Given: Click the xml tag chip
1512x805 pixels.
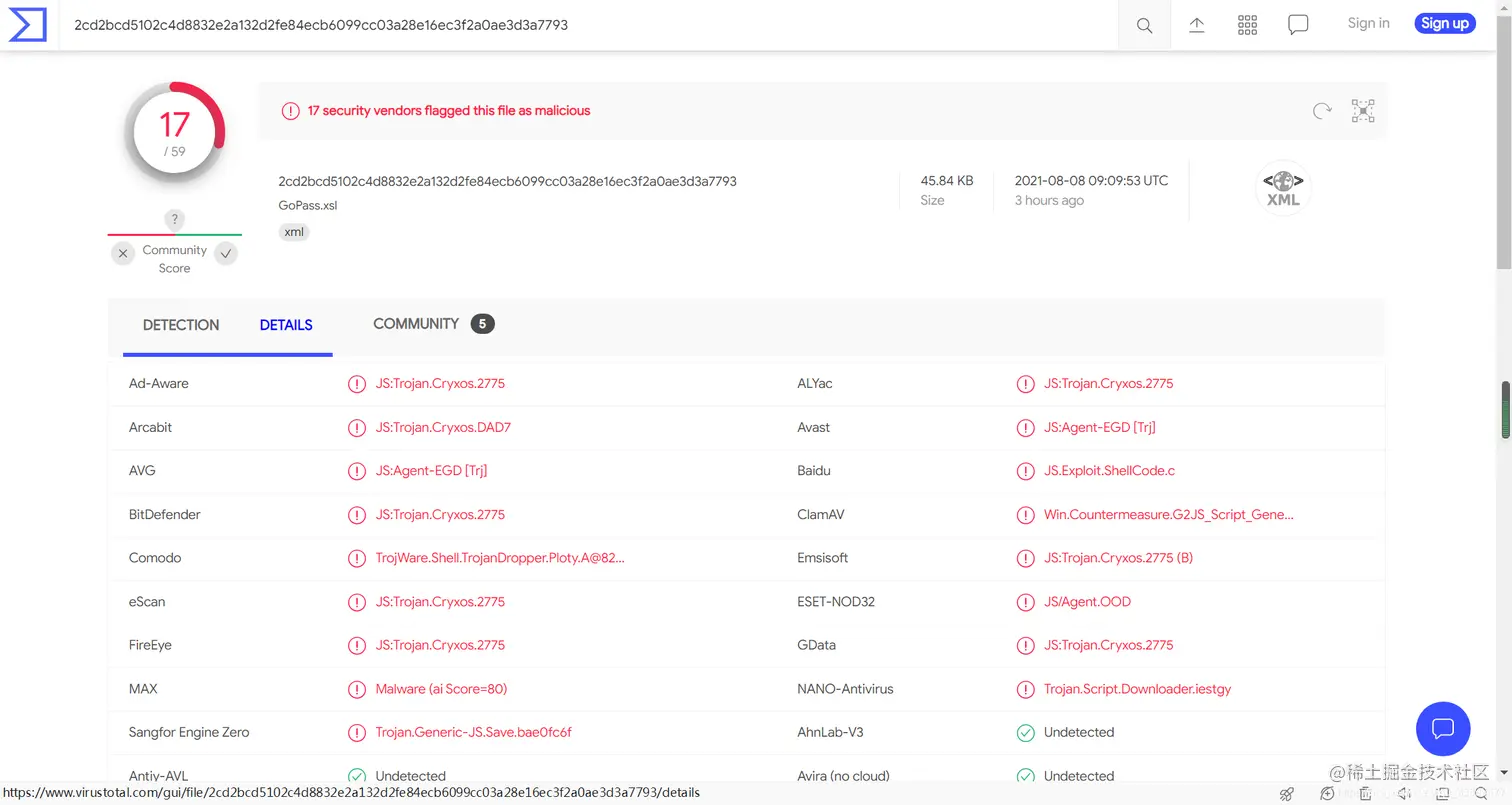Looking at the screenshot, I should (294, 232).
